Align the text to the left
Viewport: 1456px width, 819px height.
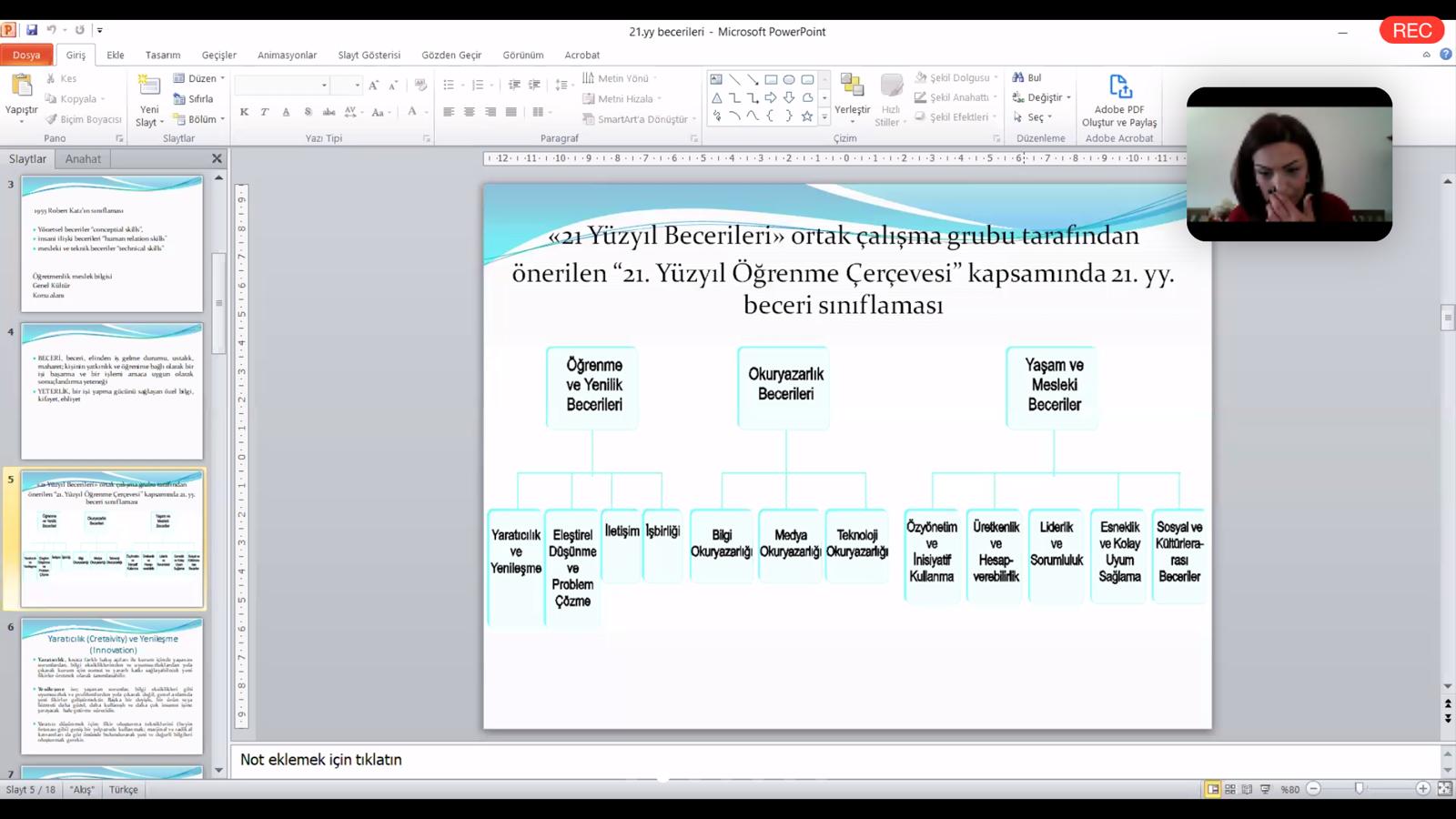(449, 112)
